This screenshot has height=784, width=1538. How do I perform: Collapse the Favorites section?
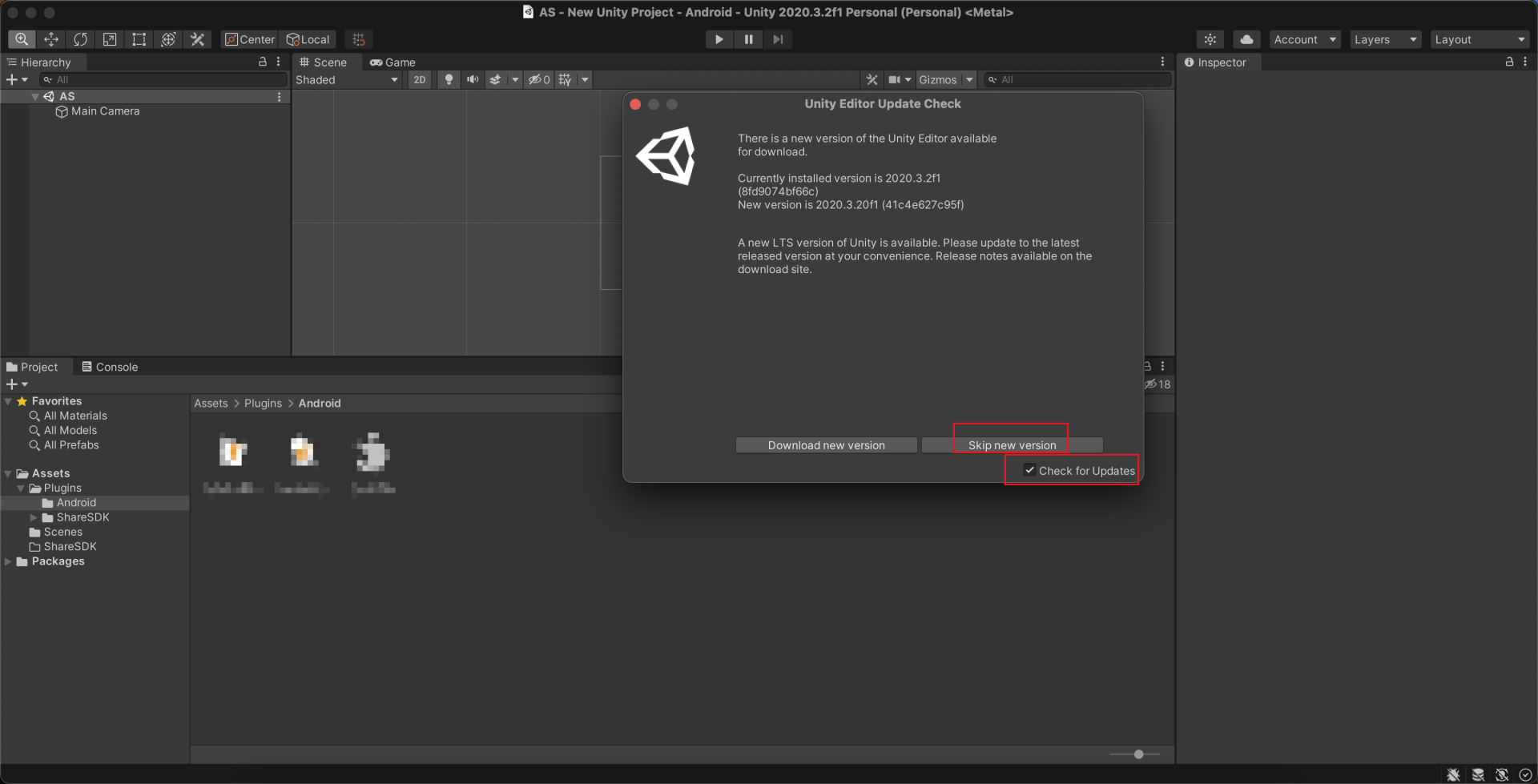(8, 401)
